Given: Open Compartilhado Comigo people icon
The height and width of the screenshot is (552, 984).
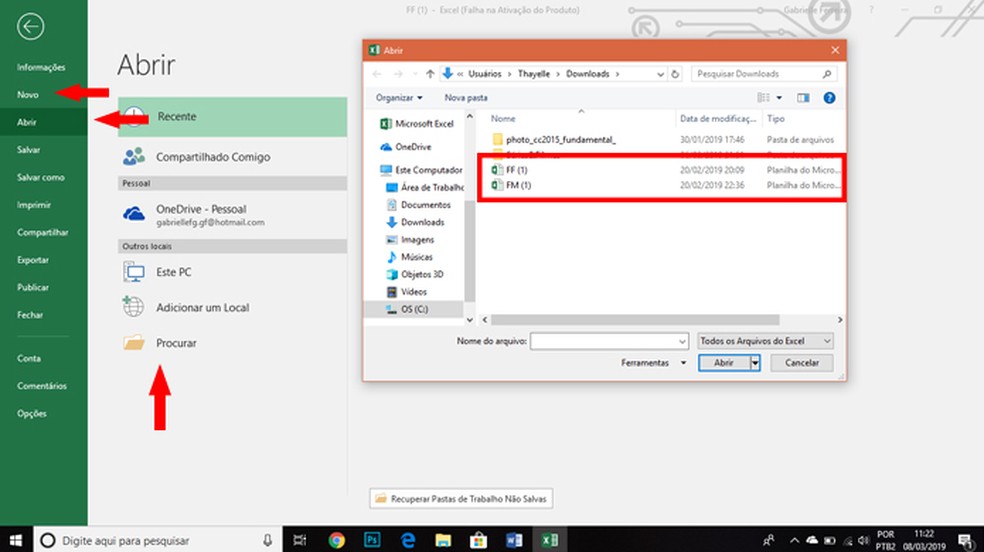Looking at the screenshot, I should 134,157.
